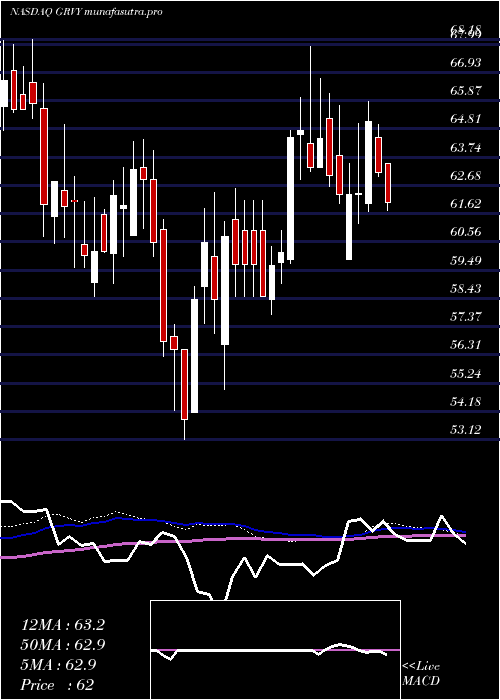Click the Price : 62 readout
The height and width of the screenshot is (700, 500).
(x=58, y=685)
